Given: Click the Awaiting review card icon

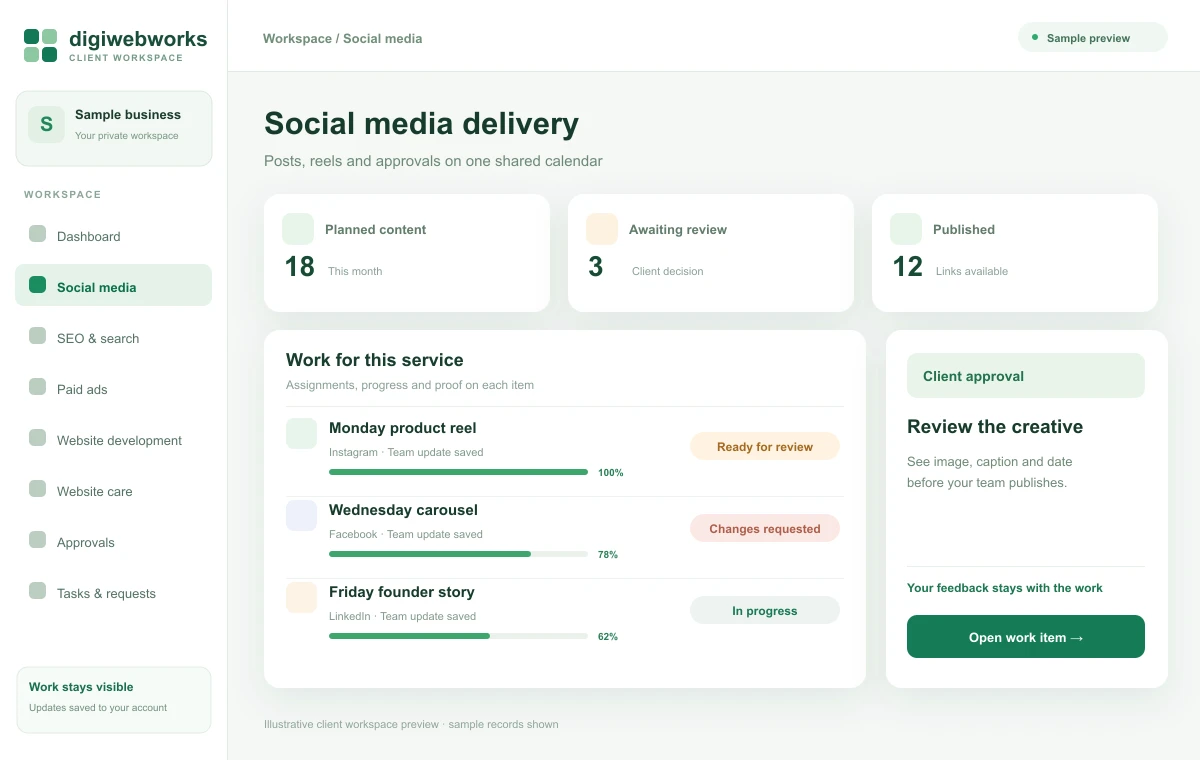Looking at the screenshot, I should click(602, 229).
